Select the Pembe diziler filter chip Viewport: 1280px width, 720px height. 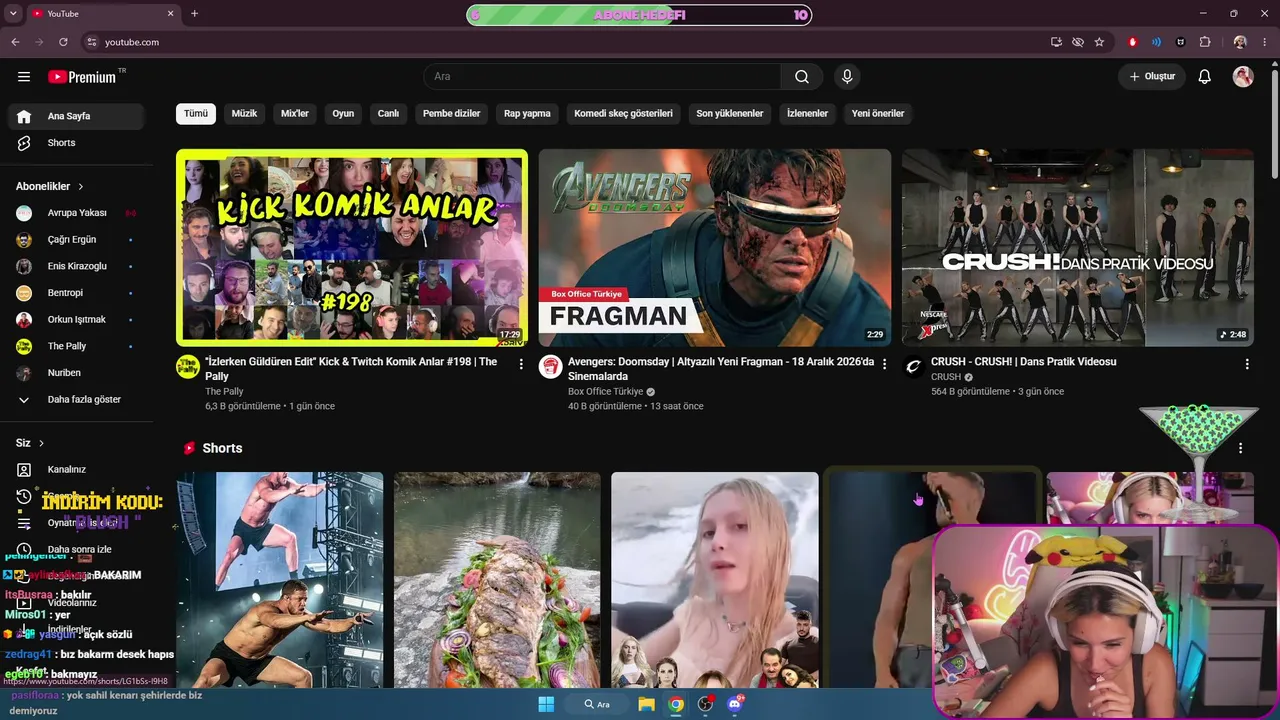pos(452,114)
